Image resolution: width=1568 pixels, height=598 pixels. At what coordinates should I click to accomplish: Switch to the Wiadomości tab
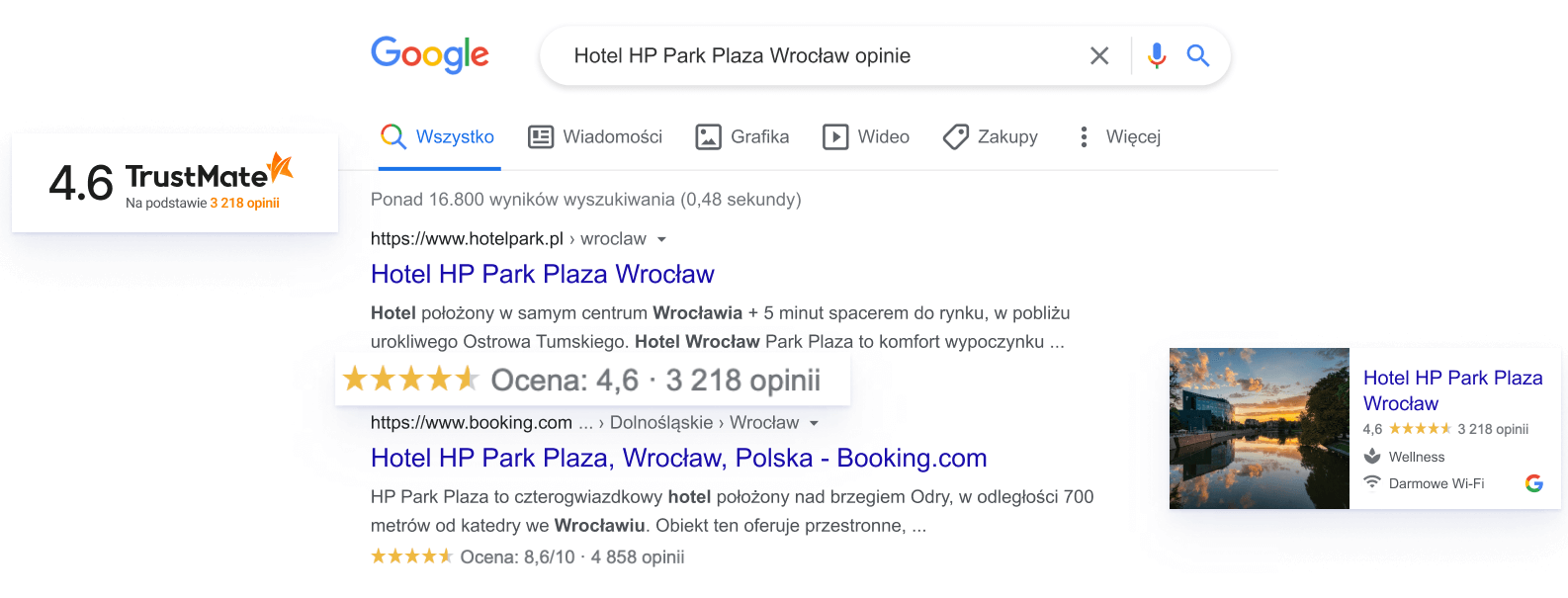[x=595, y=136]
